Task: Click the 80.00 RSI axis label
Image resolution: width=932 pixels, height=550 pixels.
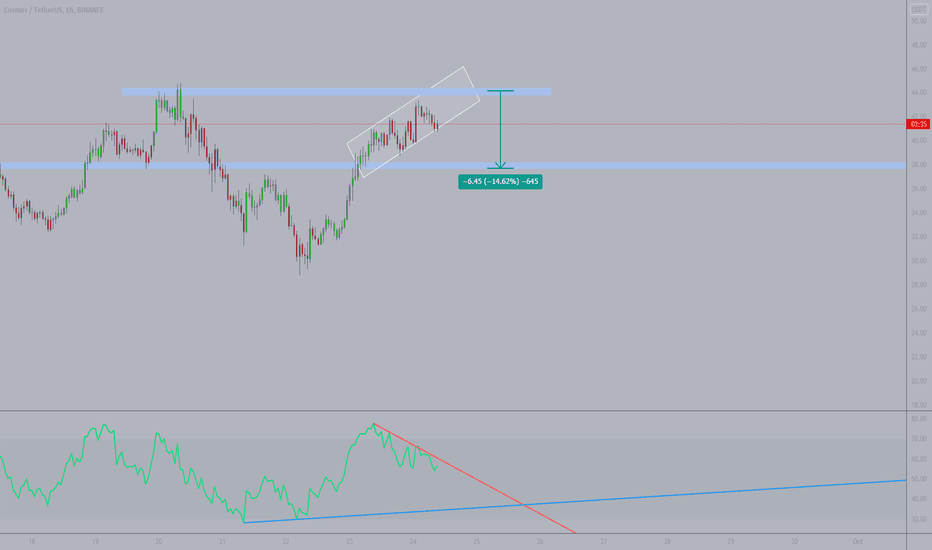Action: 919,419
